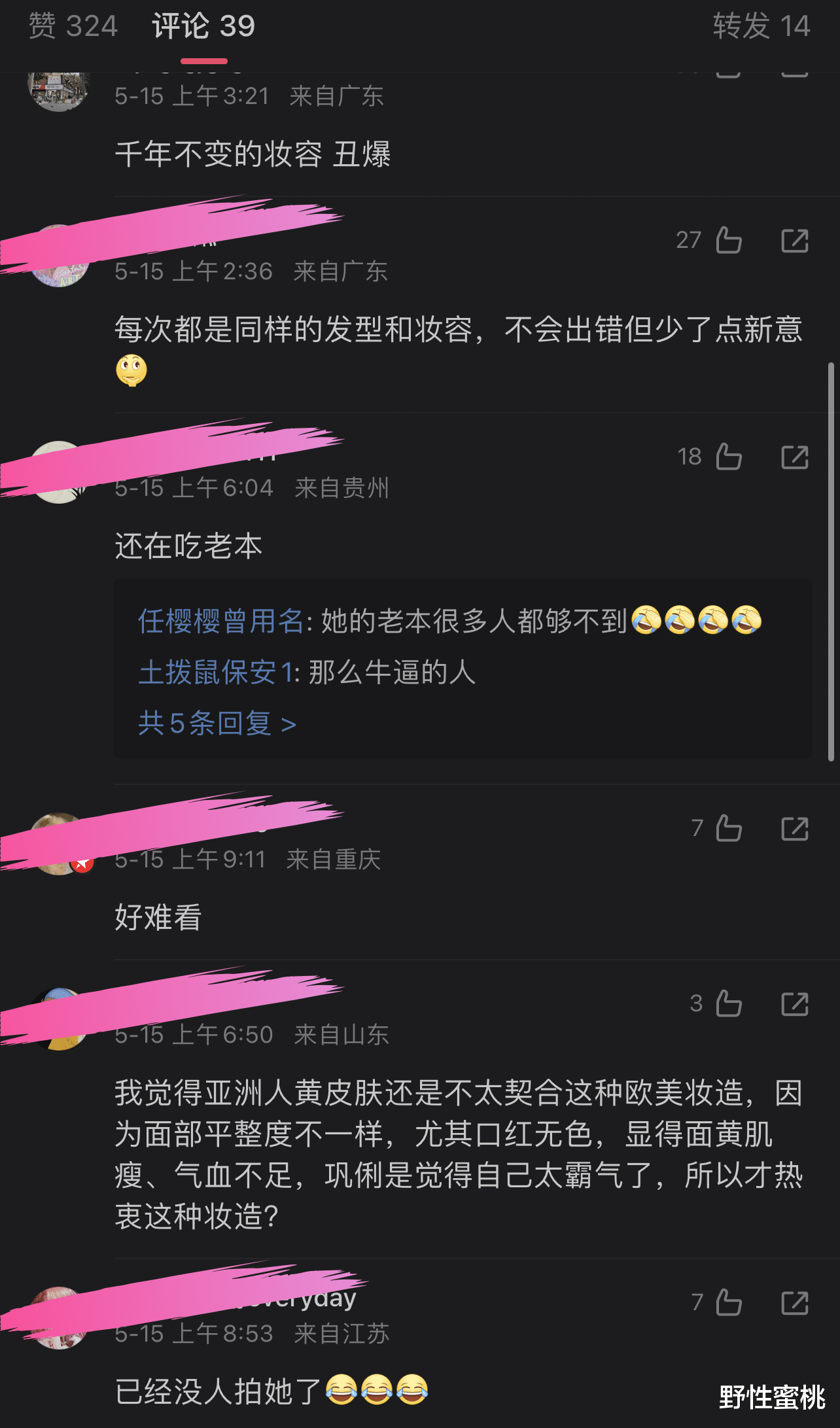Screen dimensions: 840x1428
Task: Like the comment from 山东
Action: tap(729, 1003)
